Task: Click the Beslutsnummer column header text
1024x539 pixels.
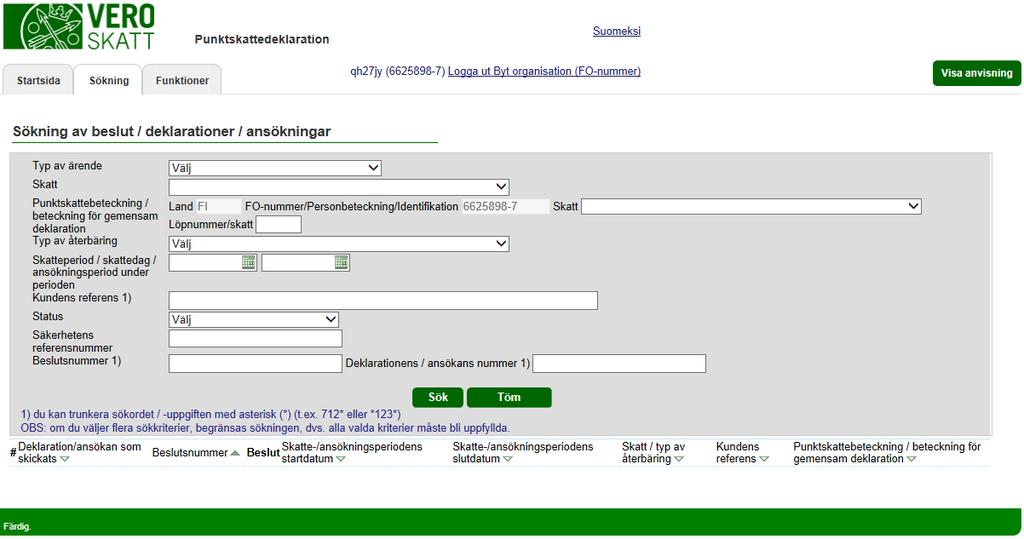Action: (x=190, y=453)
